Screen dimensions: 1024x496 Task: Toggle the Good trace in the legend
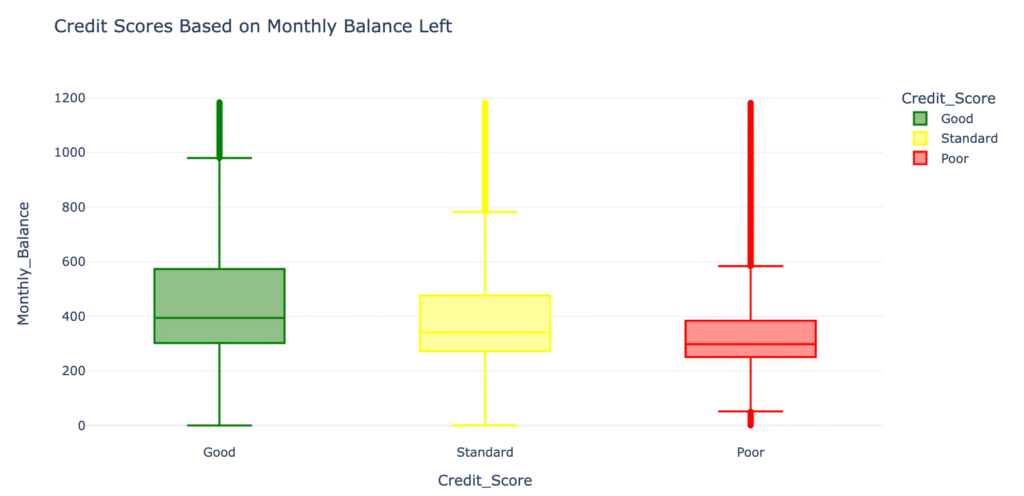point(957,118)
